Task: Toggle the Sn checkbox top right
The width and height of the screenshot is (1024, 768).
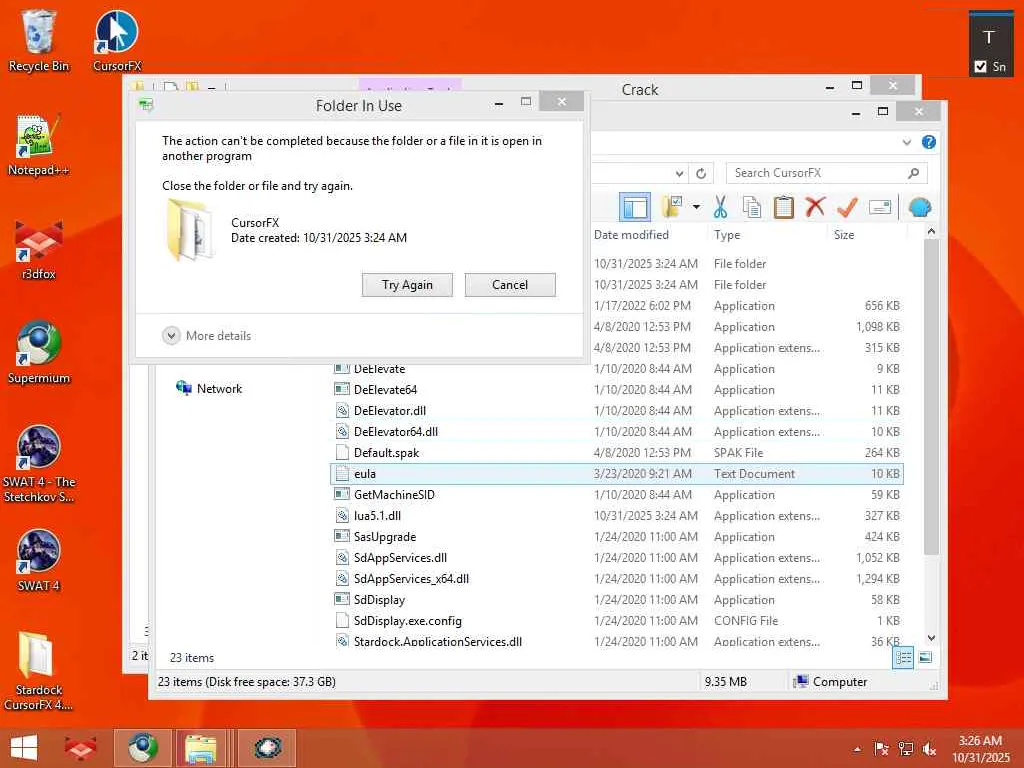Action: point(980,66)
